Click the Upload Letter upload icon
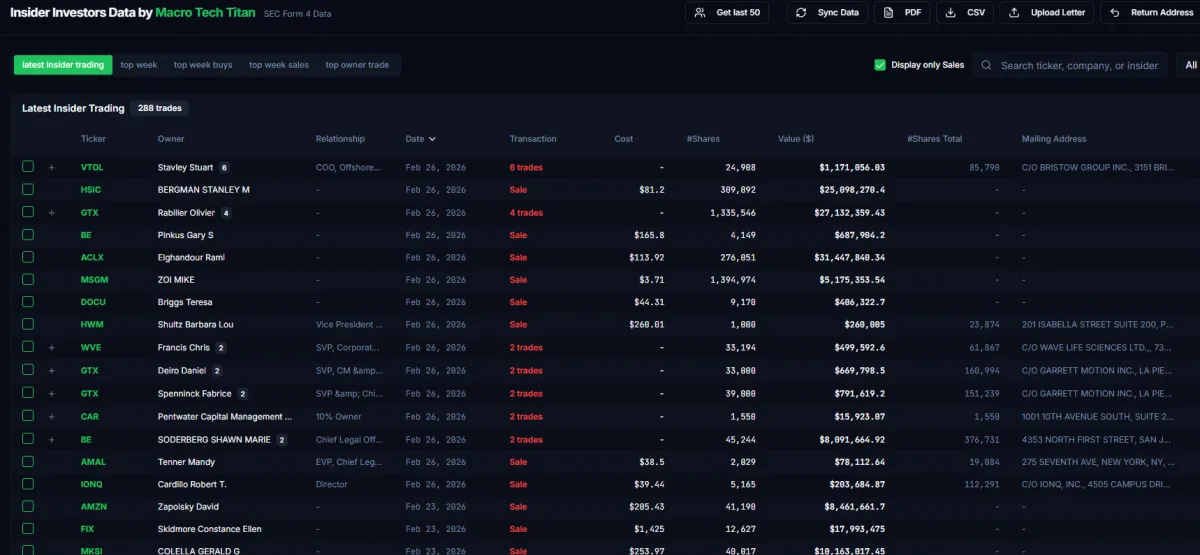The width and height of the screenshot is (1200, 555). [x=1014, y=13]
